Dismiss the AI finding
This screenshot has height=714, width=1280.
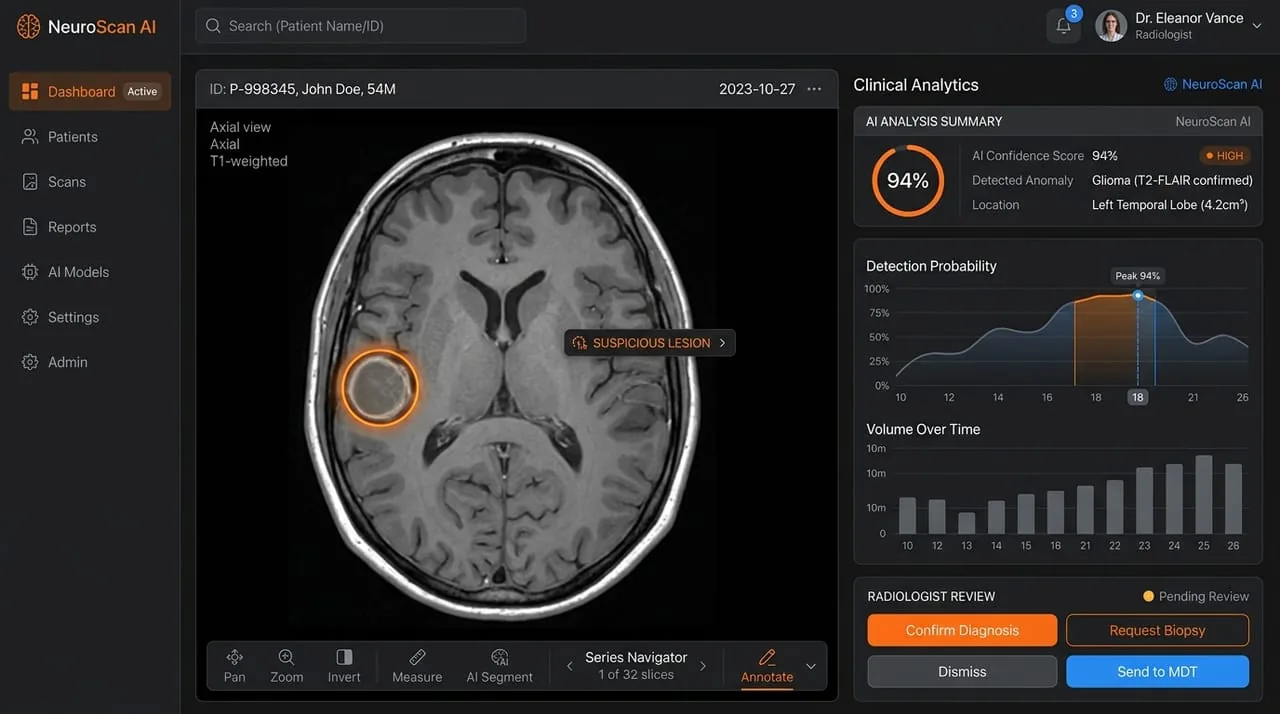(962, 672)
